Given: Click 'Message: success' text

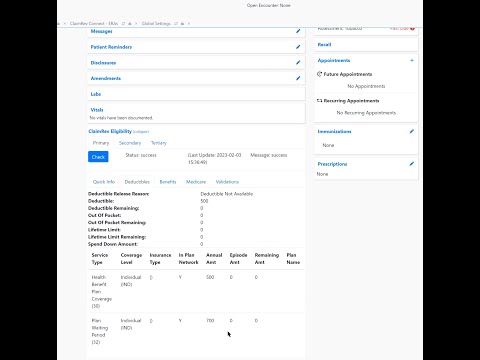Looking at the screenshot, I should coord(269,155).
